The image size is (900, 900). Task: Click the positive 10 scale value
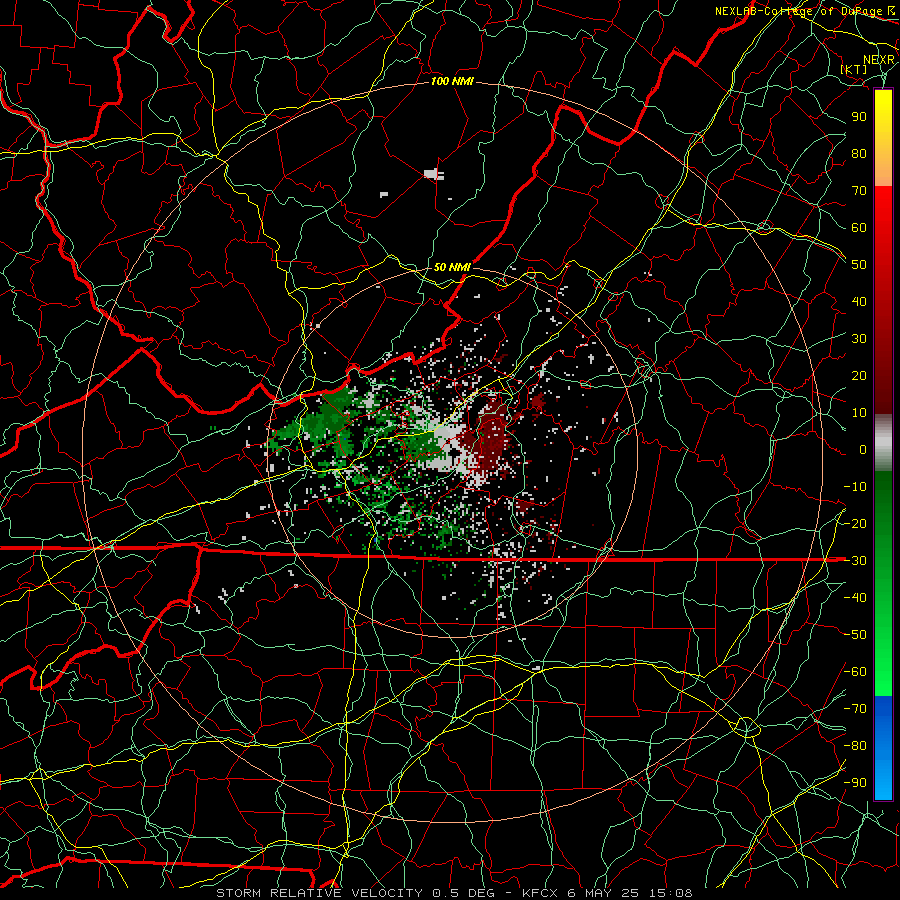pyautogui.click(x=859, y=413)
